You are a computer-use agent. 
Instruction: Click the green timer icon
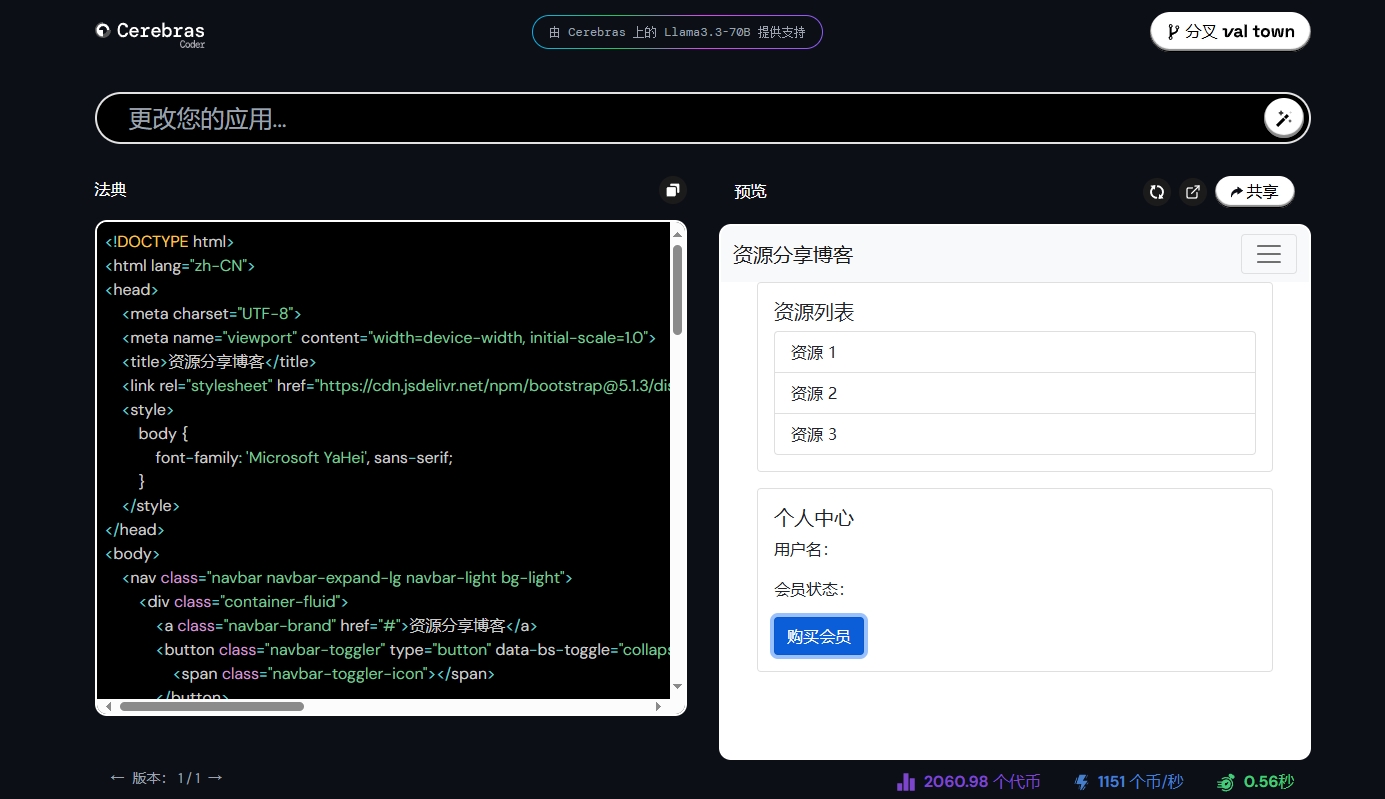[x=1226, y=782]
